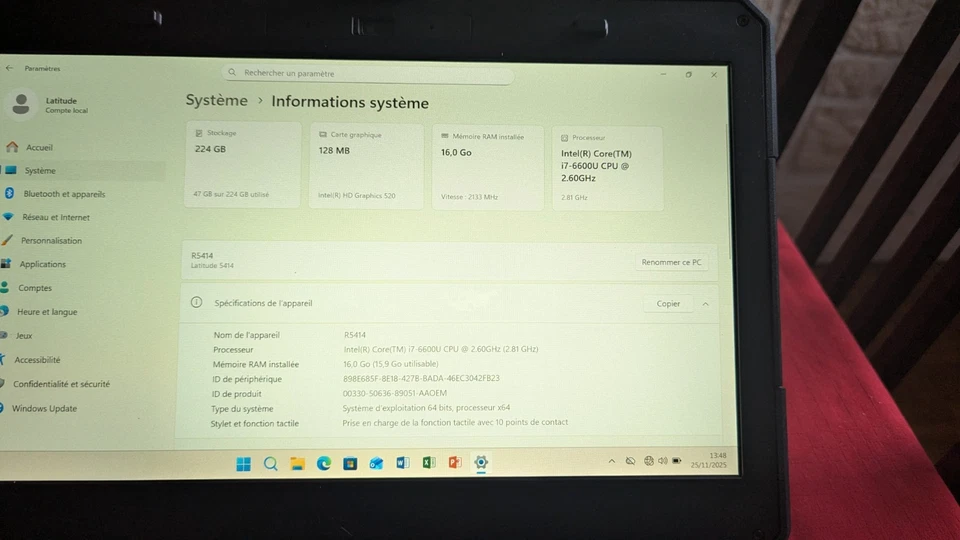Screen dimensions: 960x540
Task: Click the network globe tray icon
Action: tap(648, 461)
